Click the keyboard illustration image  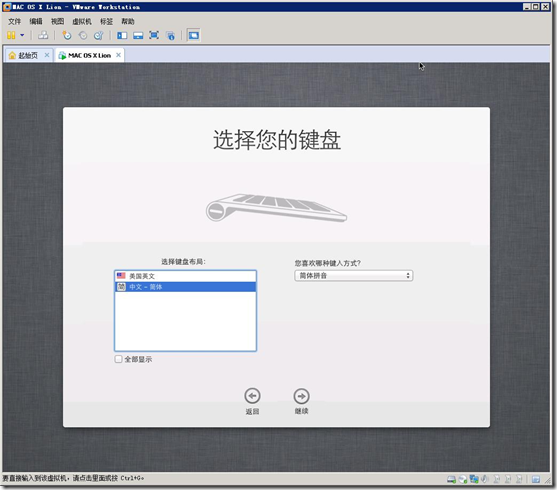[276, 208]
